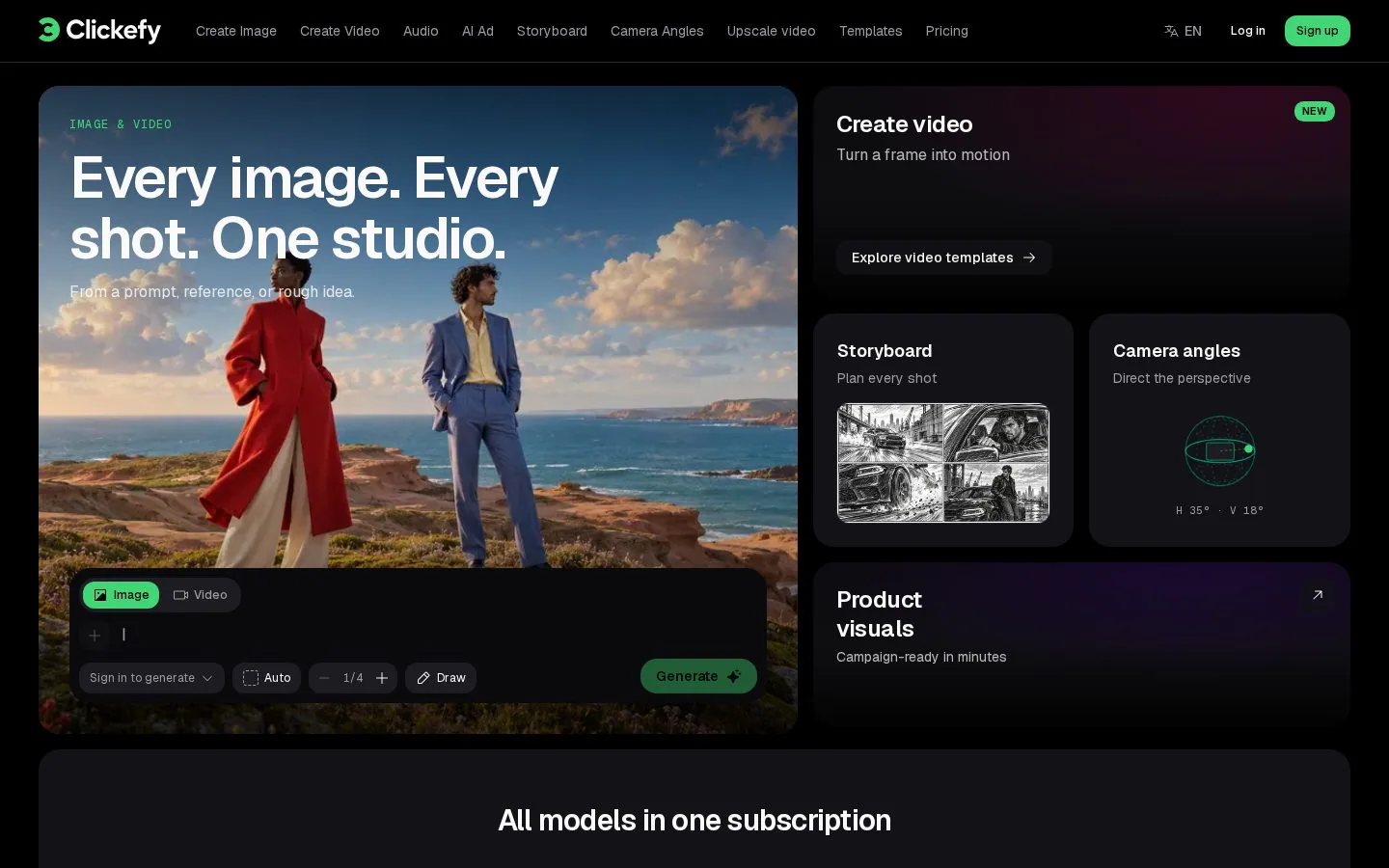The width and height of the screenshot is (1389, 868).
Task: Open Storyboard in the top navigation
Action: point(552,31)
